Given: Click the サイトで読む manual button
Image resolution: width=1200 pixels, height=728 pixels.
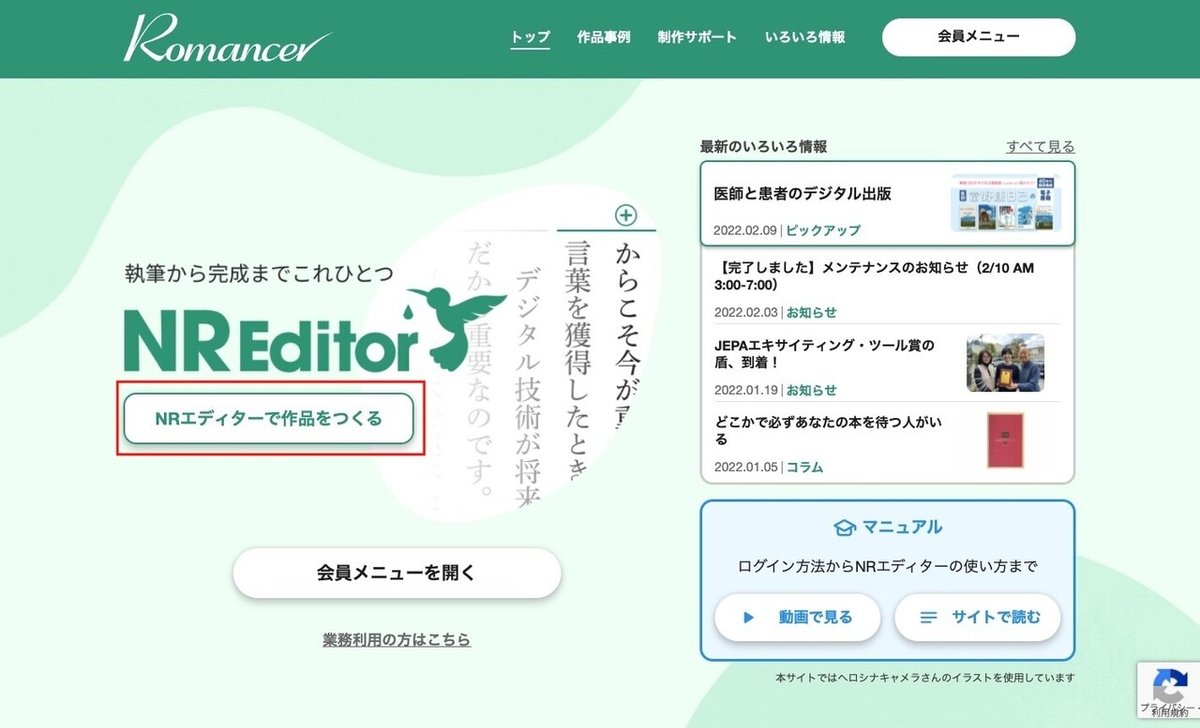Looking at the screenshot, I should [977, 617].
